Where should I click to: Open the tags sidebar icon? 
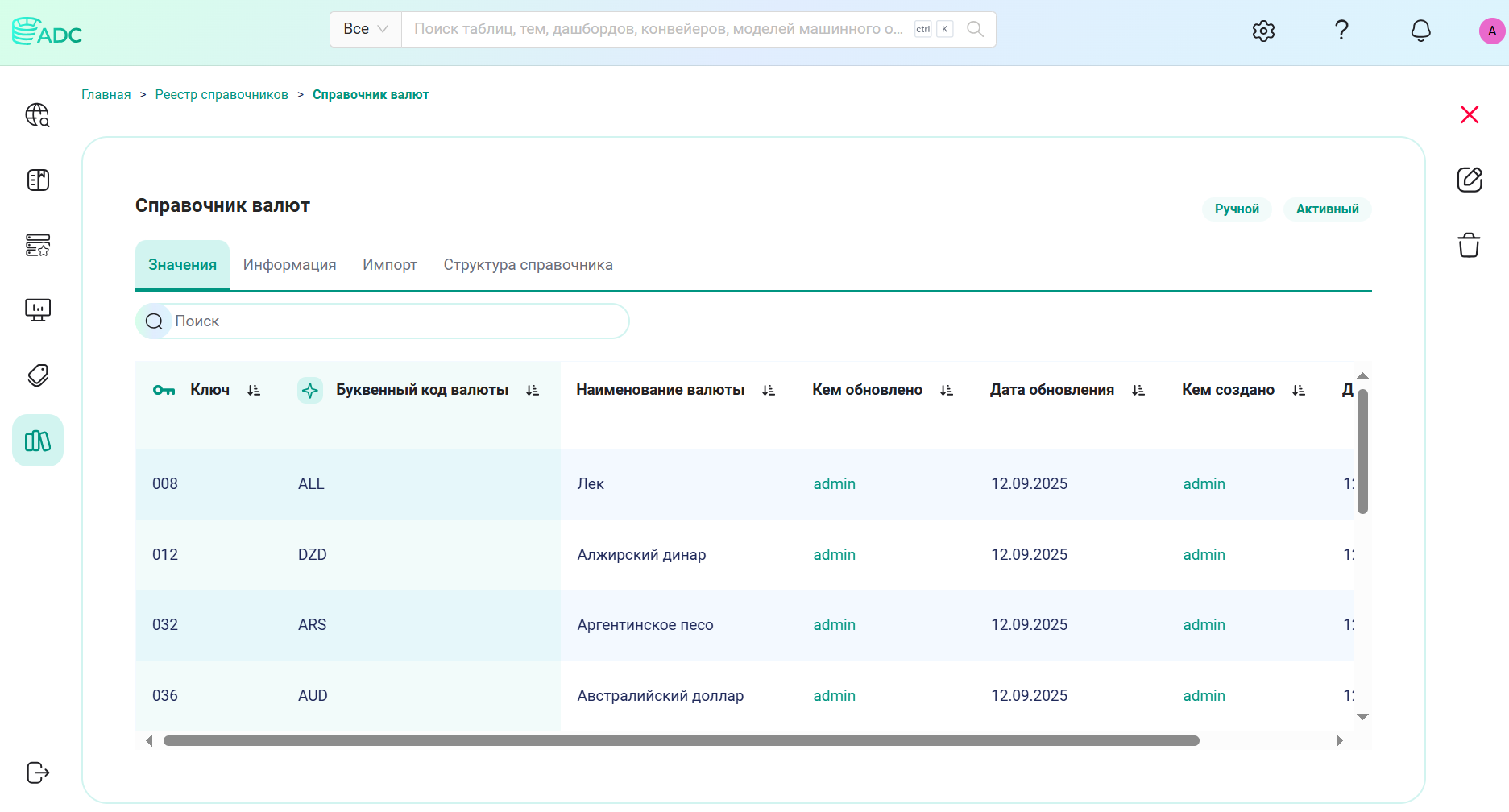(x=38, y=375)
